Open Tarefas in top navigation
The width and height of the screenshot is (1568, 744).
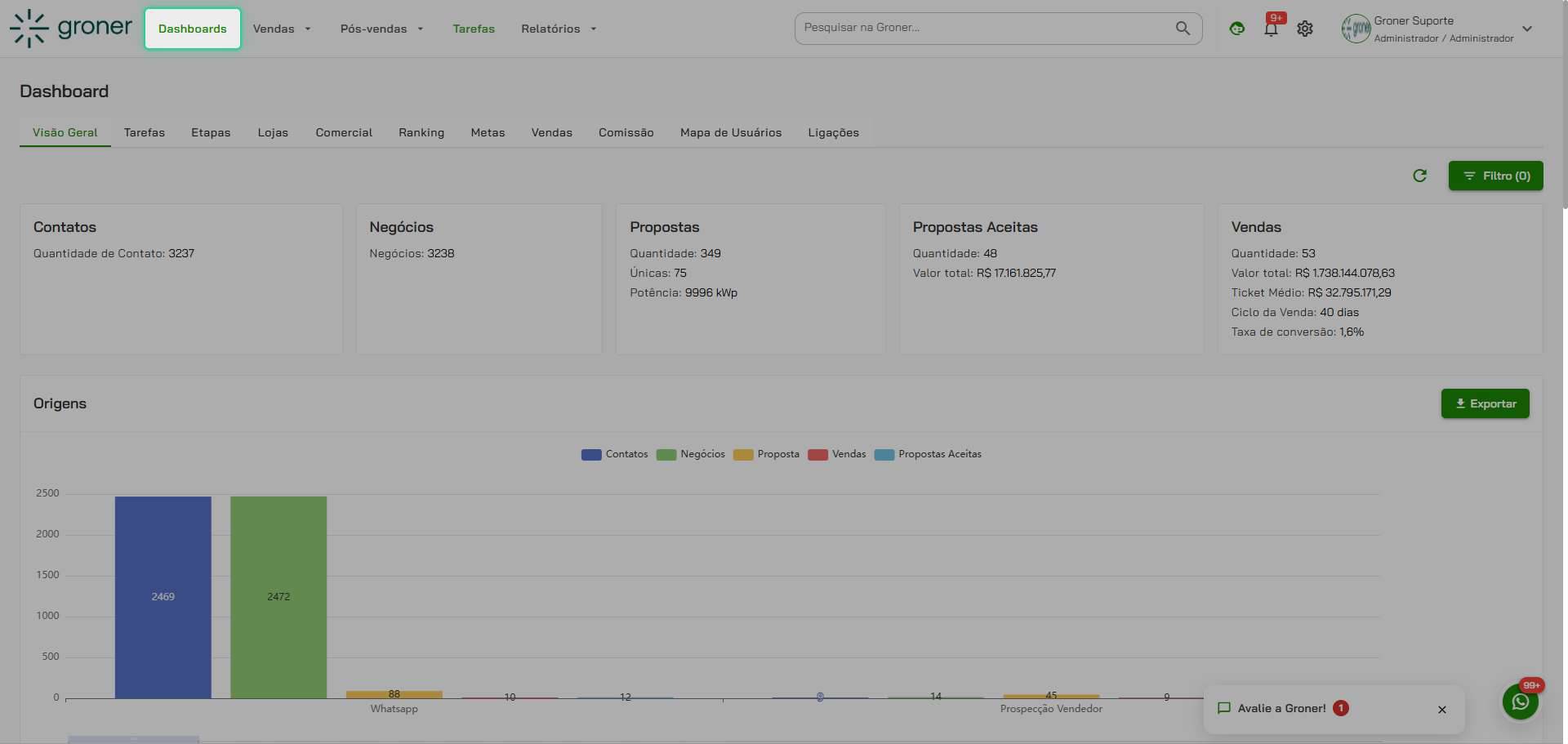(x=474, y=29)
